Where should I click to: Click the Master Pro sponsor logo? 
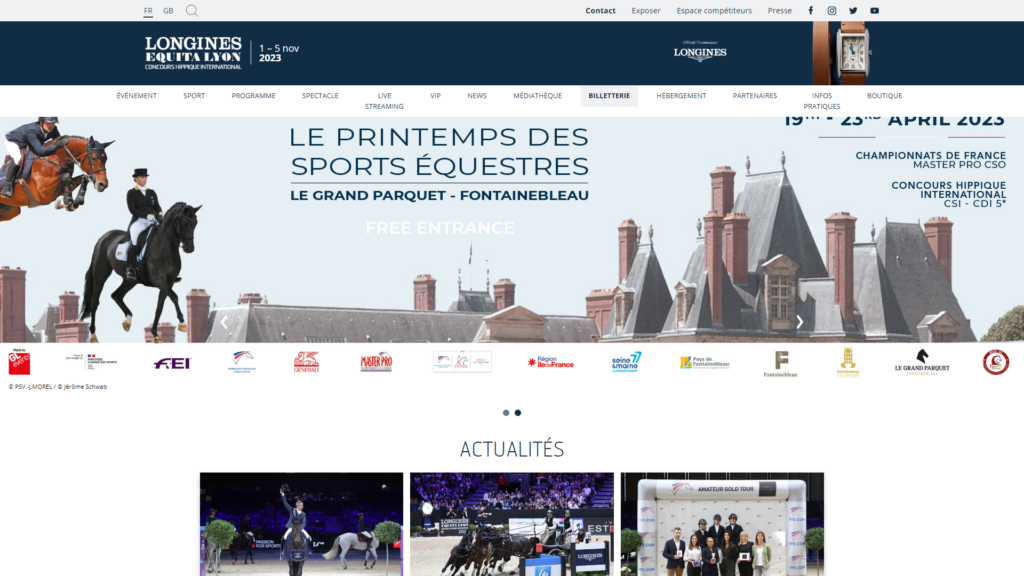[x=376, y=362]
